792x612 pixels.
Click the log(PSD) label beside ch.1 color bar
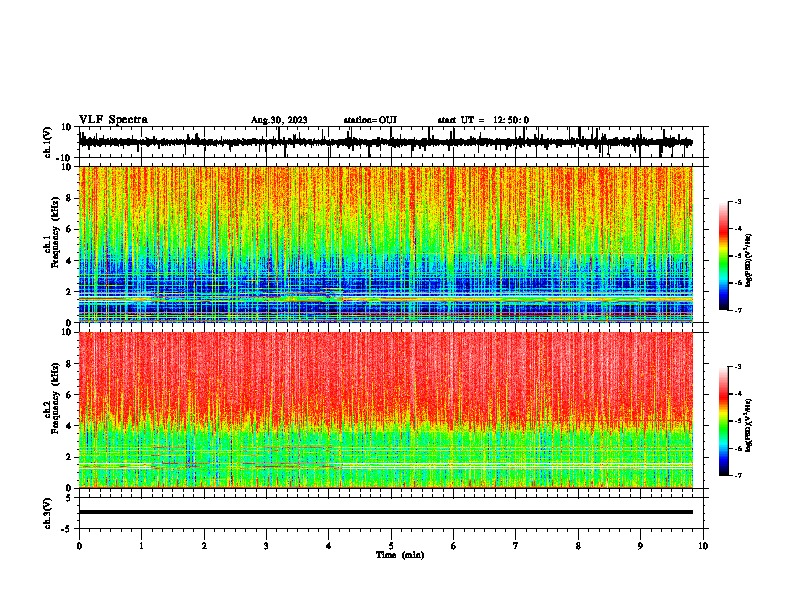click(x=748, y=260)
